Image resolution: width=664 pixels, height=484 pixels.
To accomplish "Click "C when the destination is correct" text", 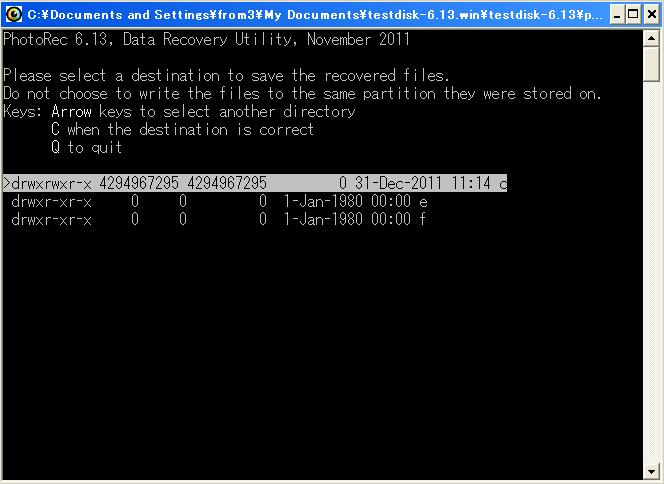I will point(183,130).
